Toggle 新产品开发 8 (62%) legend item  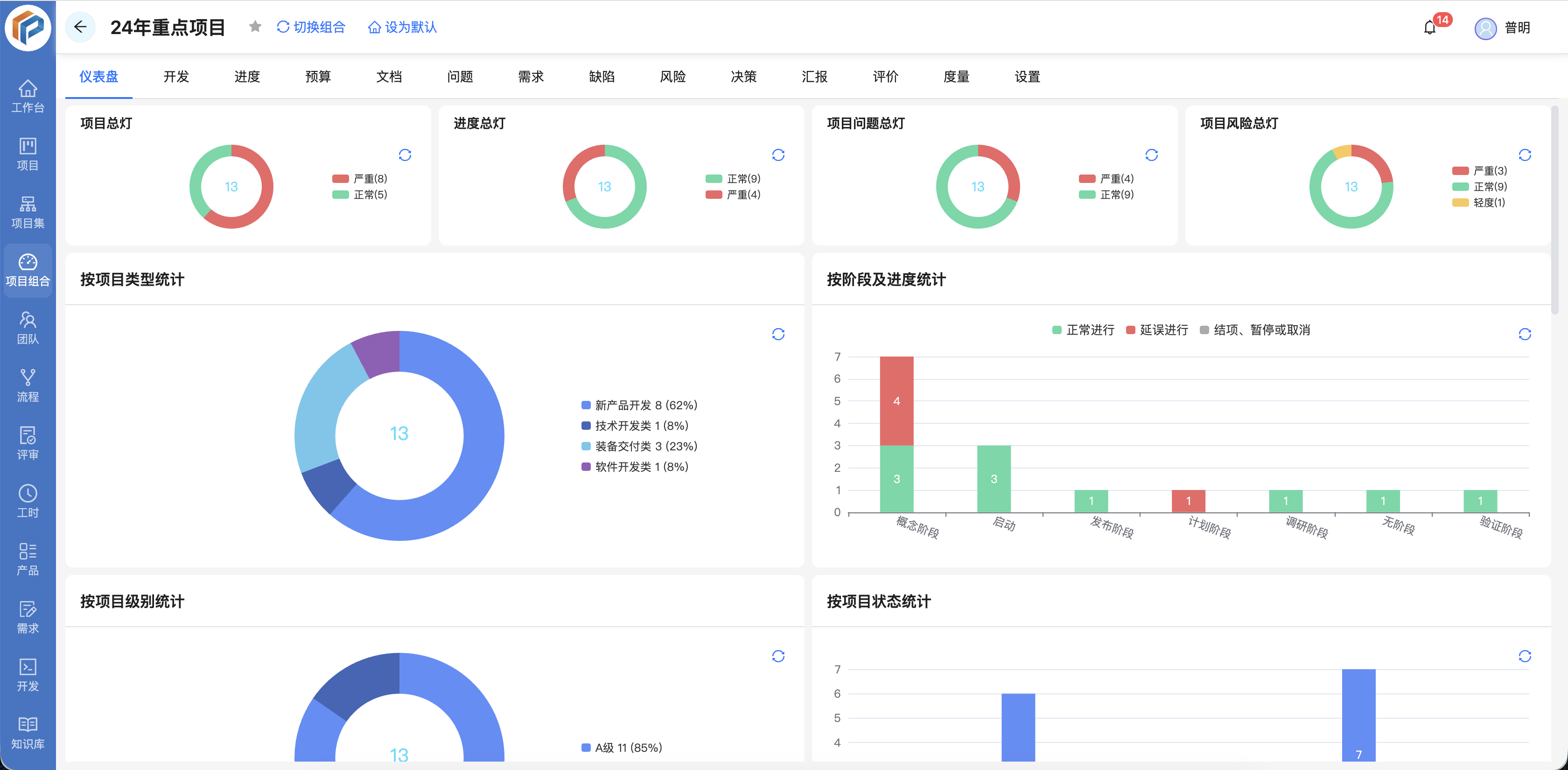point(639,405)
